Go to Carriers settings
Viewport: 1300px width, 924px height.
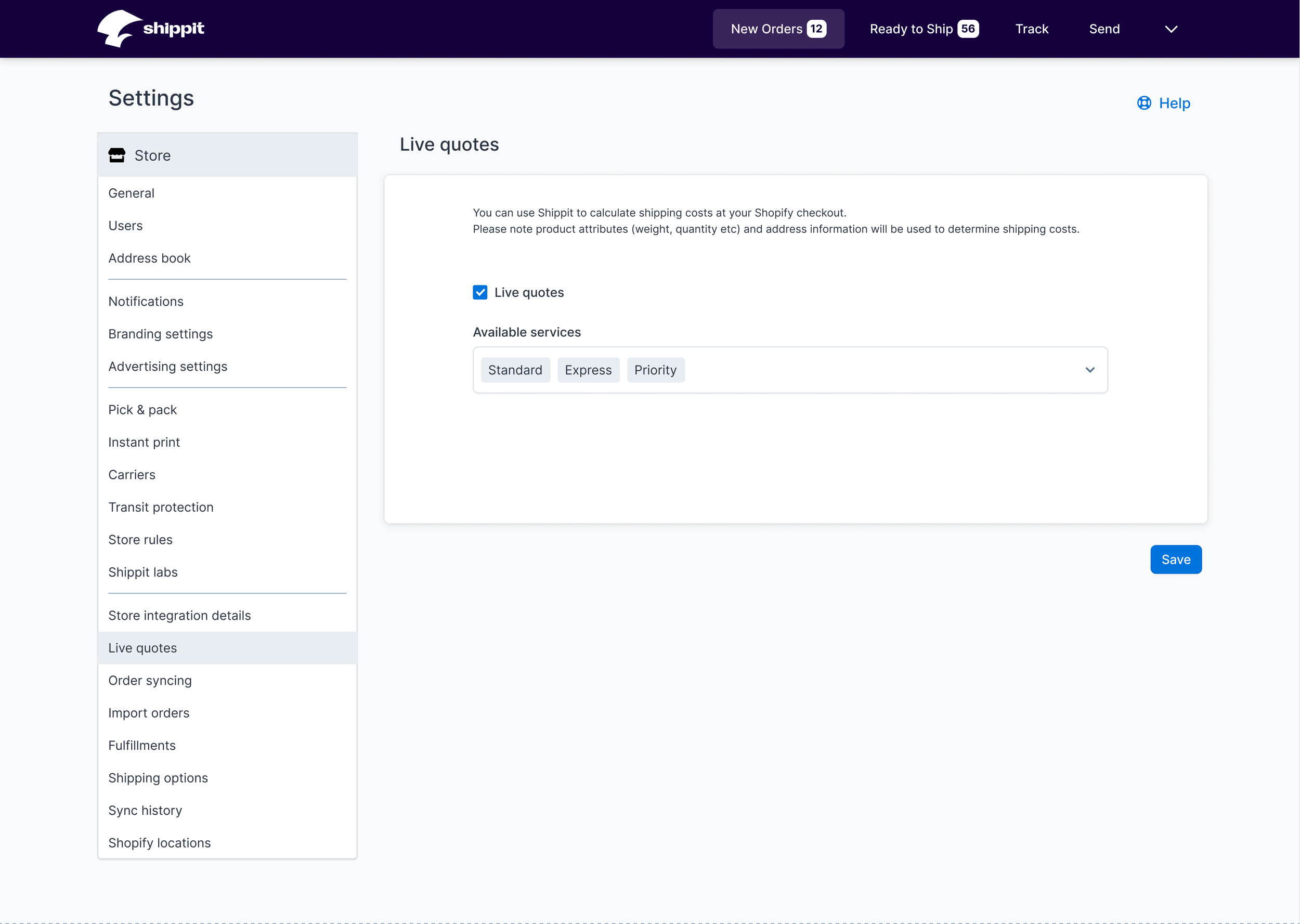click(132, 475)
